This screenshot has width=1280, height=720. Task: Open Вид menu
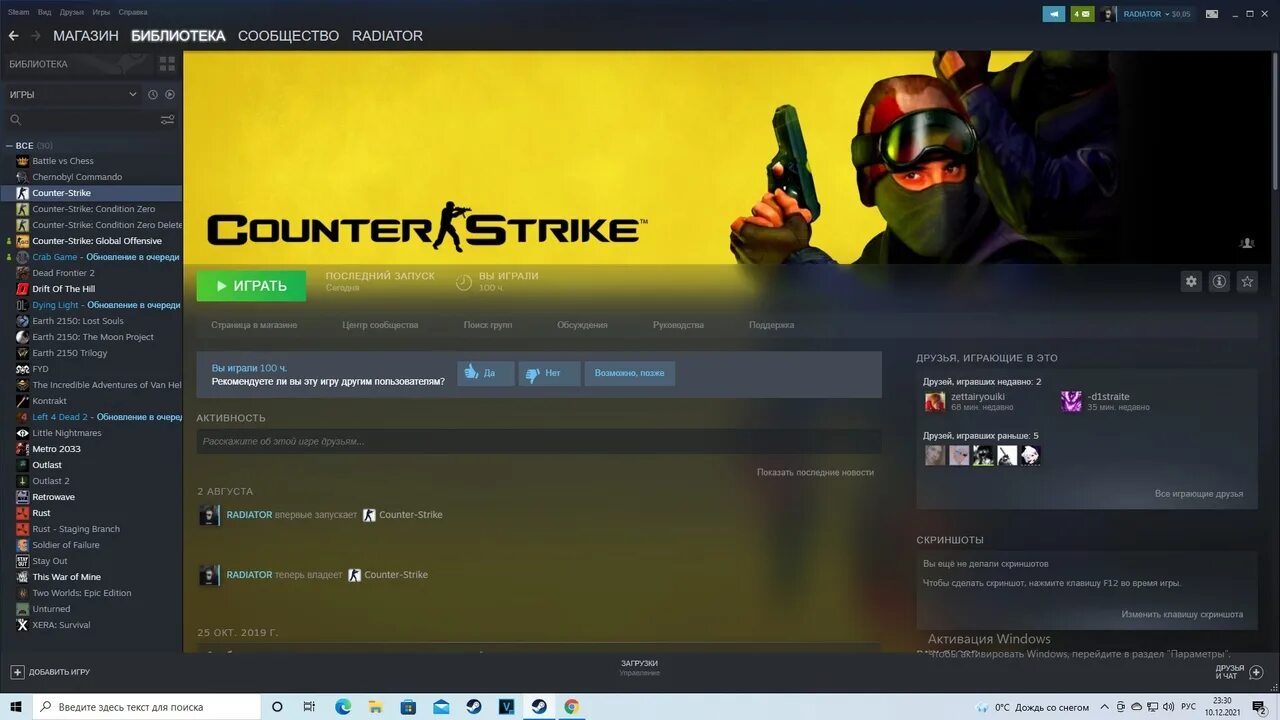(x=44, y=12)
